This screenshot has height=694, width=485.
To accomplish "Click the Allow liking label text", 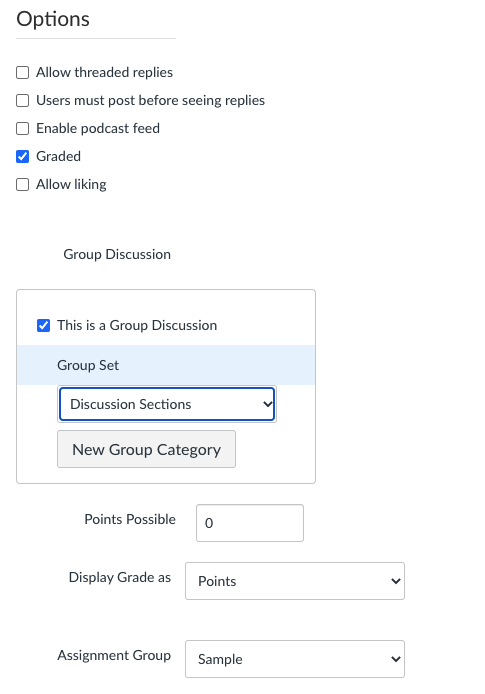I will click(x=71, y=184).
